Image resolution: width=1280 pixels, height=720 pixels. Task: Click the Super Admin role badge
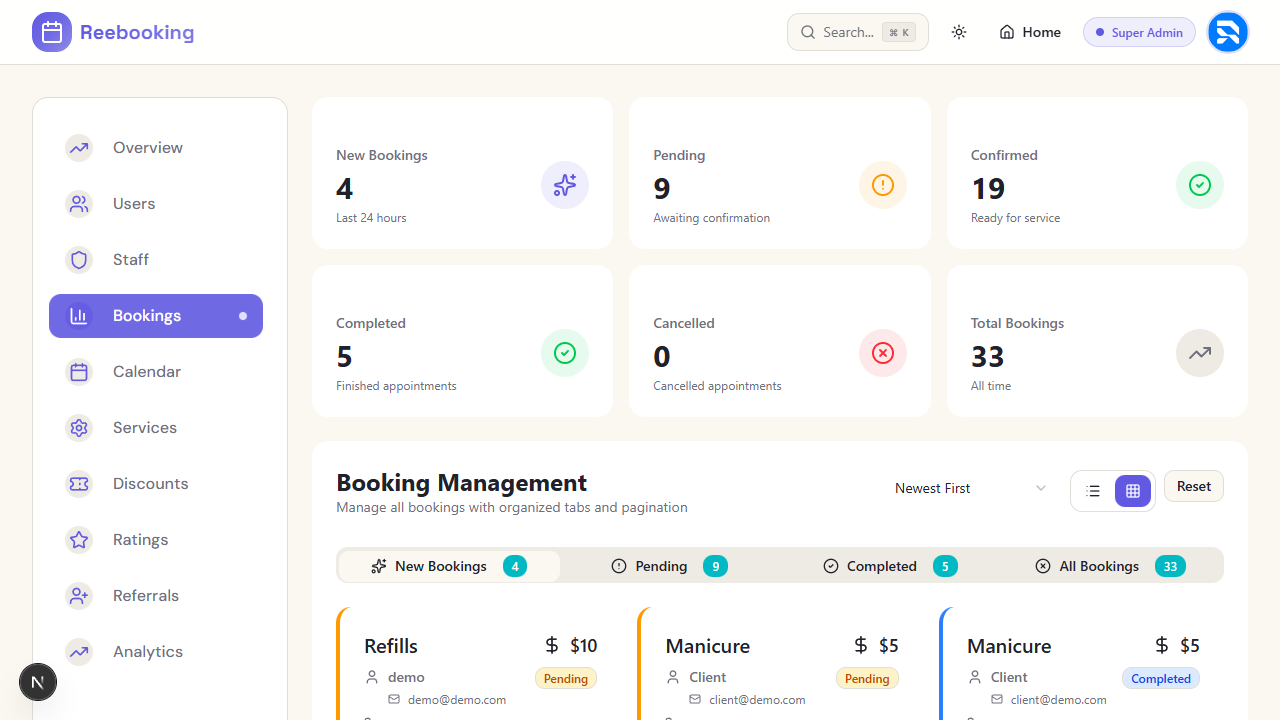click(x=1139, y=32)
